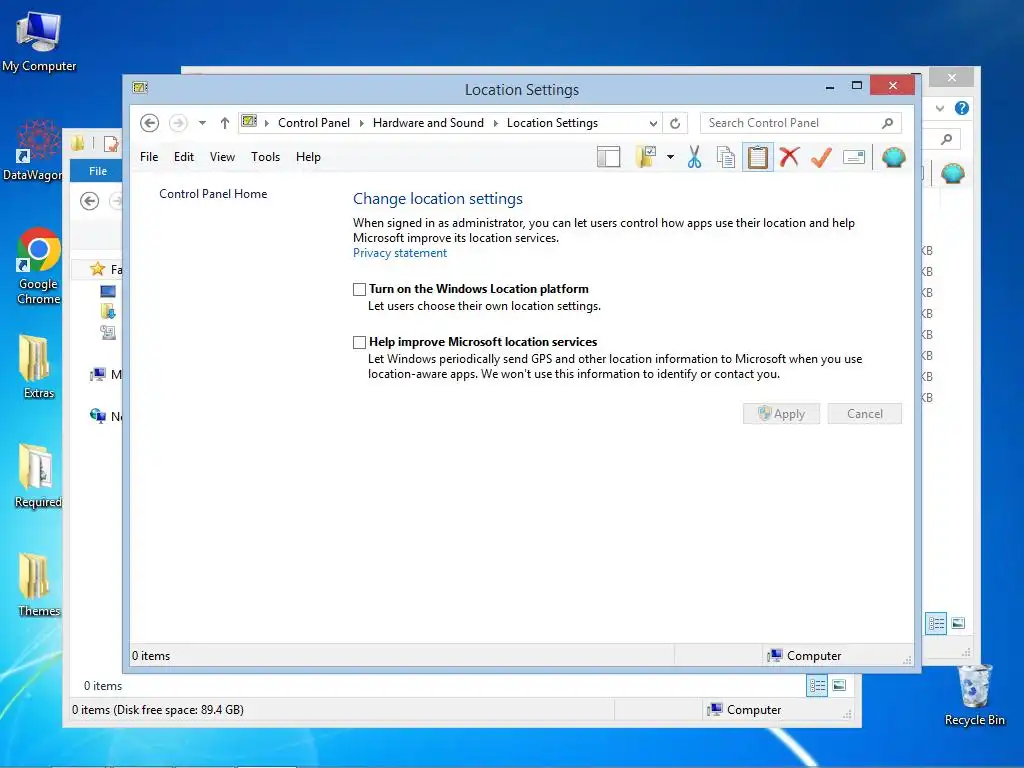
Task: Click the envelope card icon in toolbar
Action: (x=854, y=157)
